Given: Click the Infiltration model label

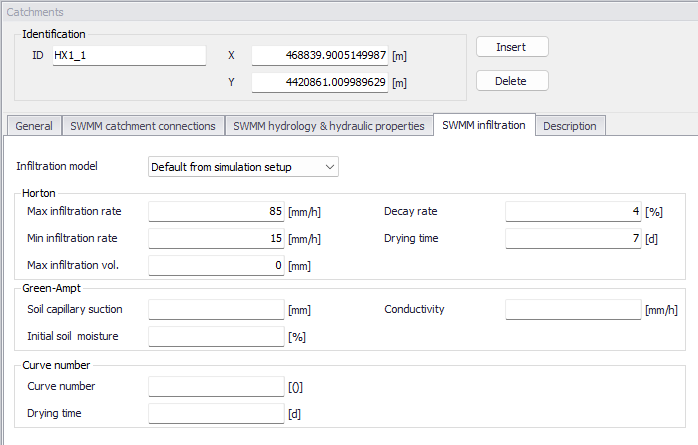Looking at the screenshot, I should point(57,166).
